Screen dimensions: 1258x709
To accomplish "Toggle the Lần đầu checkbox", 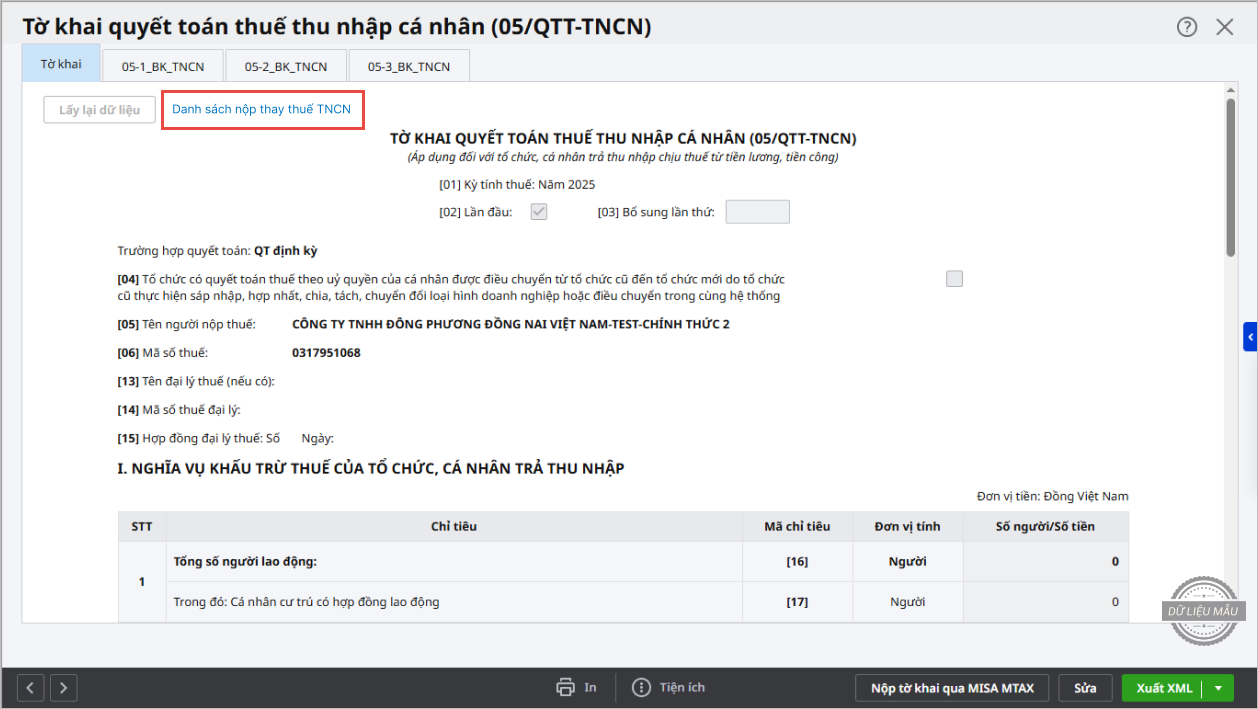I will pyautogui.click(x=539, y=212).
